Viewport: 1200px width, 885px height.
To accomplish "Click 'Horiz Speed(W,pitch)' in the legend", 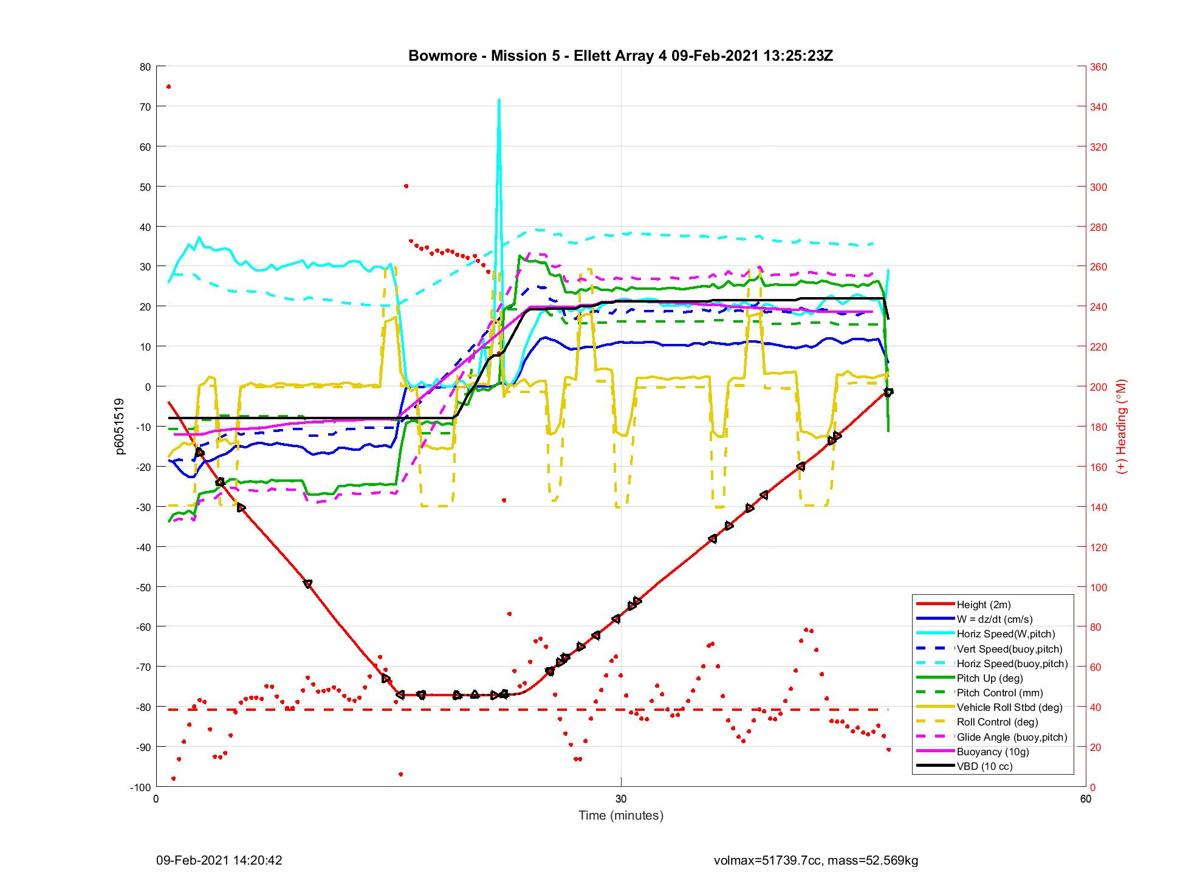I will pyautogui.click(x=1006, y=634).
